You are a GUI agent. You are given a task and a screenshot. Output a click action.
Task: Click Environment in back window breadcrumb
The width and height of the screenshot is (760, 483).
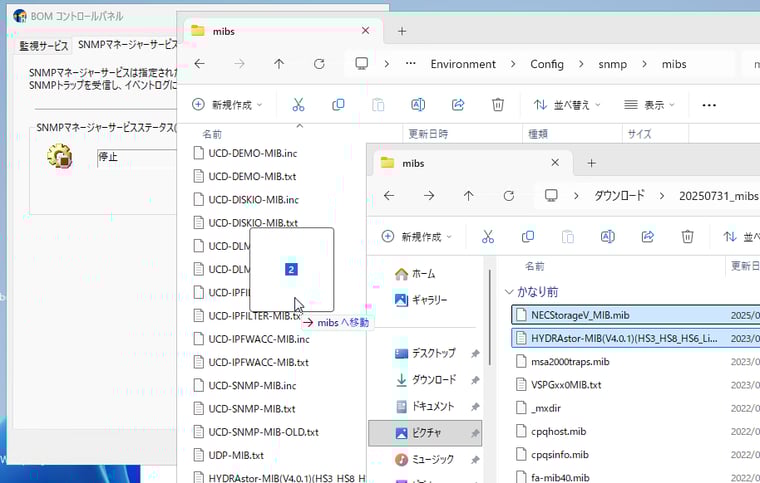coord(463,64)
